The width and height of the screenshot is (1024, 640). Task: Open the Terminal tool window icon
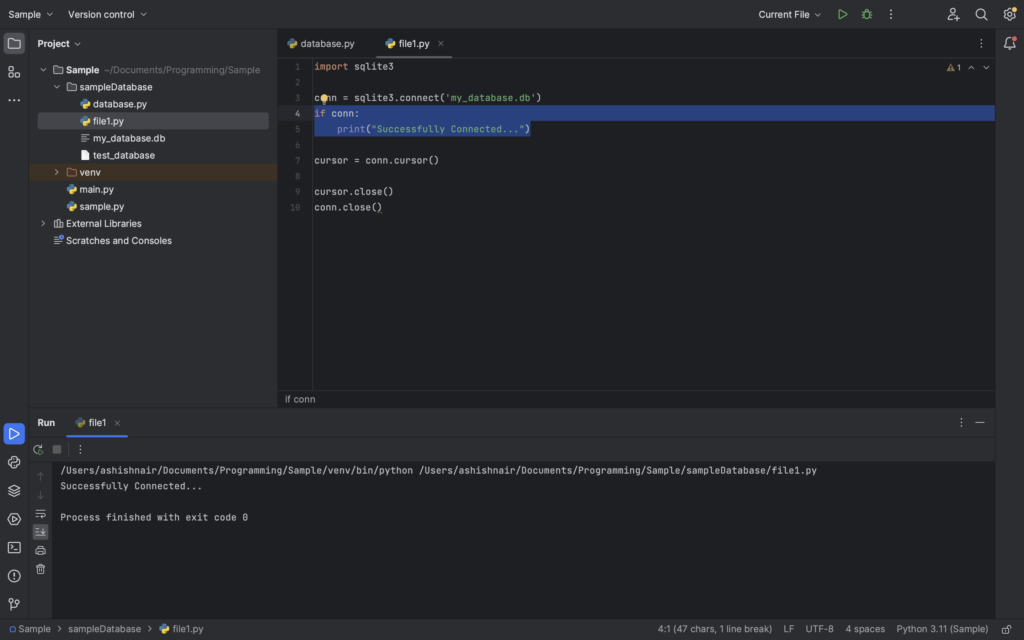point(14,546)
